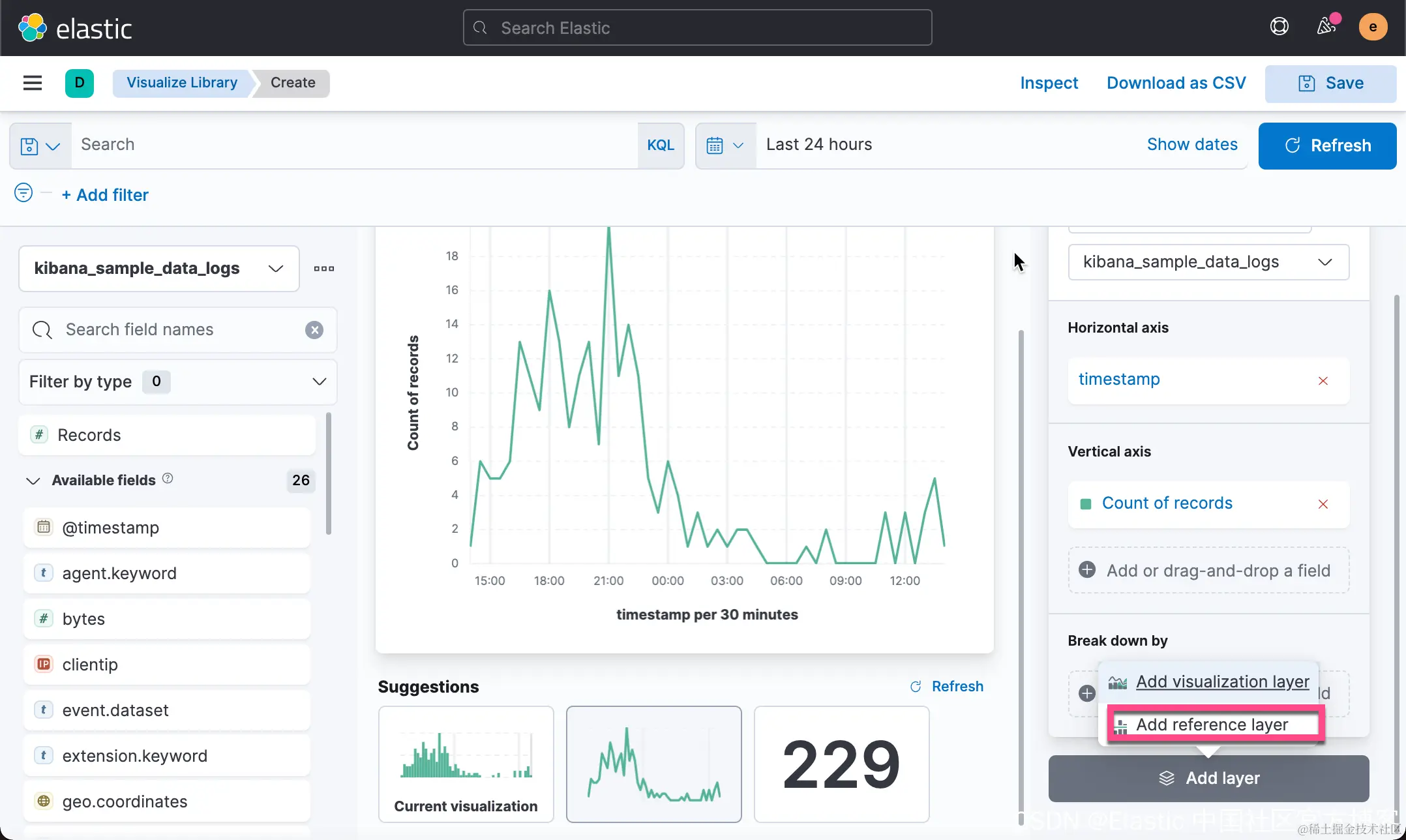The width and height of the screenshot is (1406, 840).
Task: Open the main hamburger navigation menu
Action: coord(32,83)
